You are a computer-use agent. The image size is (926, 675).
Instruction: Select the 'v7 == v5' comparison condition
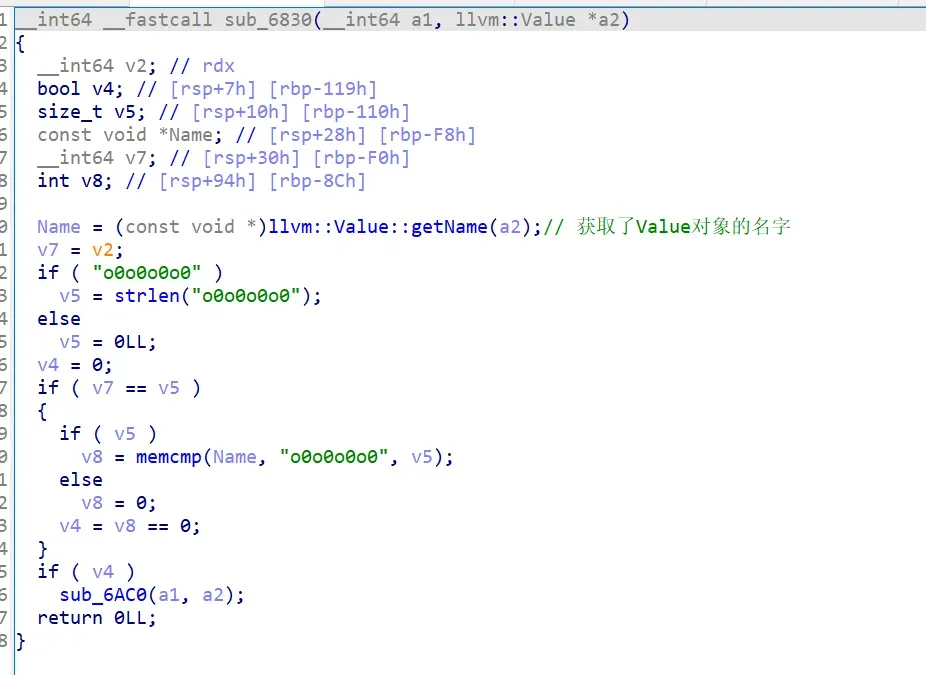[136, 388]
